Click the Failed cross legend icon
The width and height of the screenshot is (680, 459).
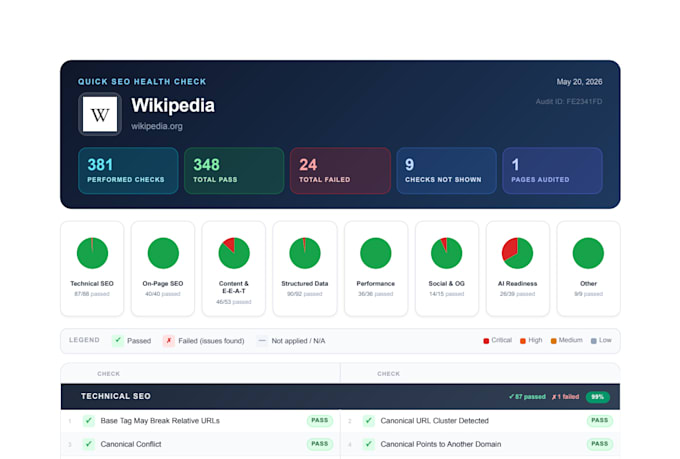(x=169, y=341)
